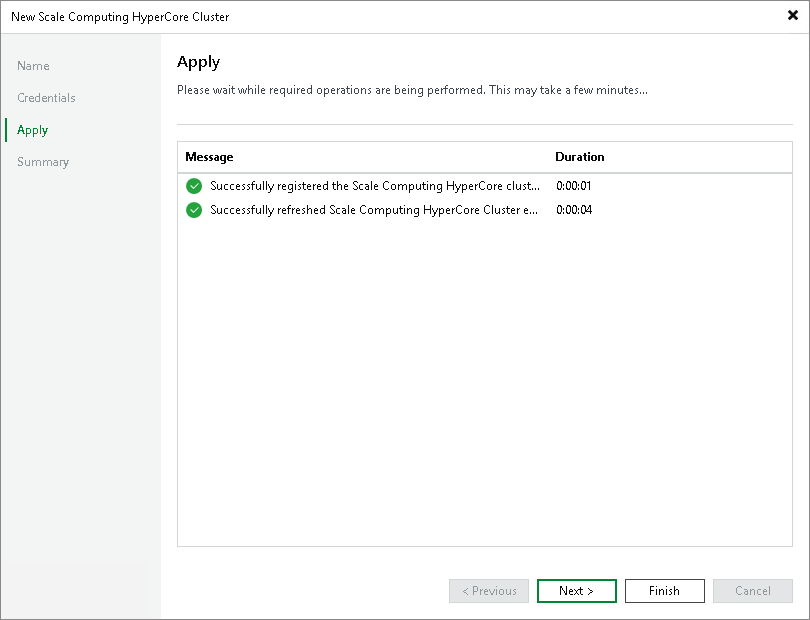Select the 'Successfully refreshed' log row
This screenshot has width=810, height=620.
pos(374,210)
